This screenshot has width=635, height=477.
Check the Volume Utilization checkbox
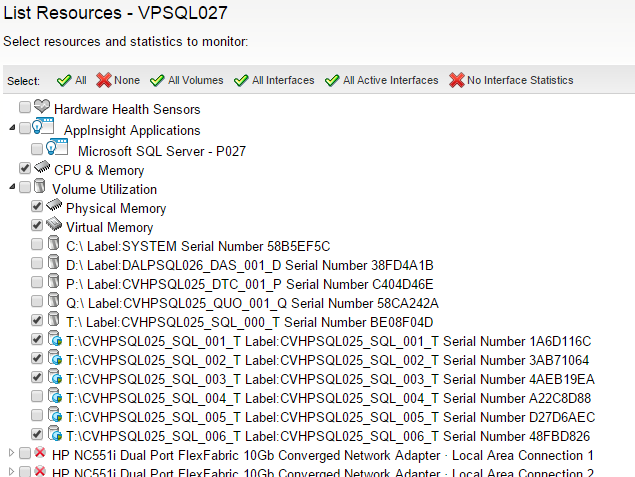click(25, 187)
